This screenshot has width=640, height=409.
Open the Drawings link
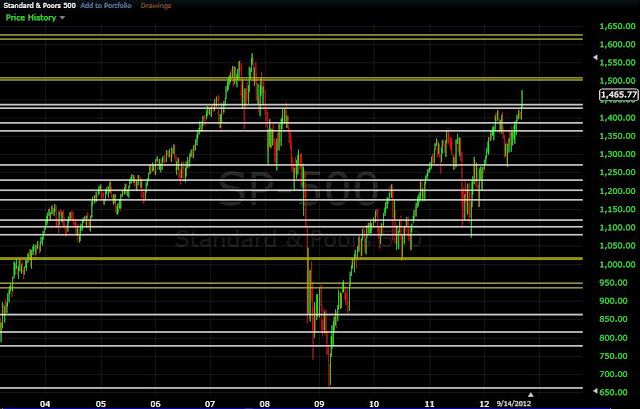(x=156, y=6)
